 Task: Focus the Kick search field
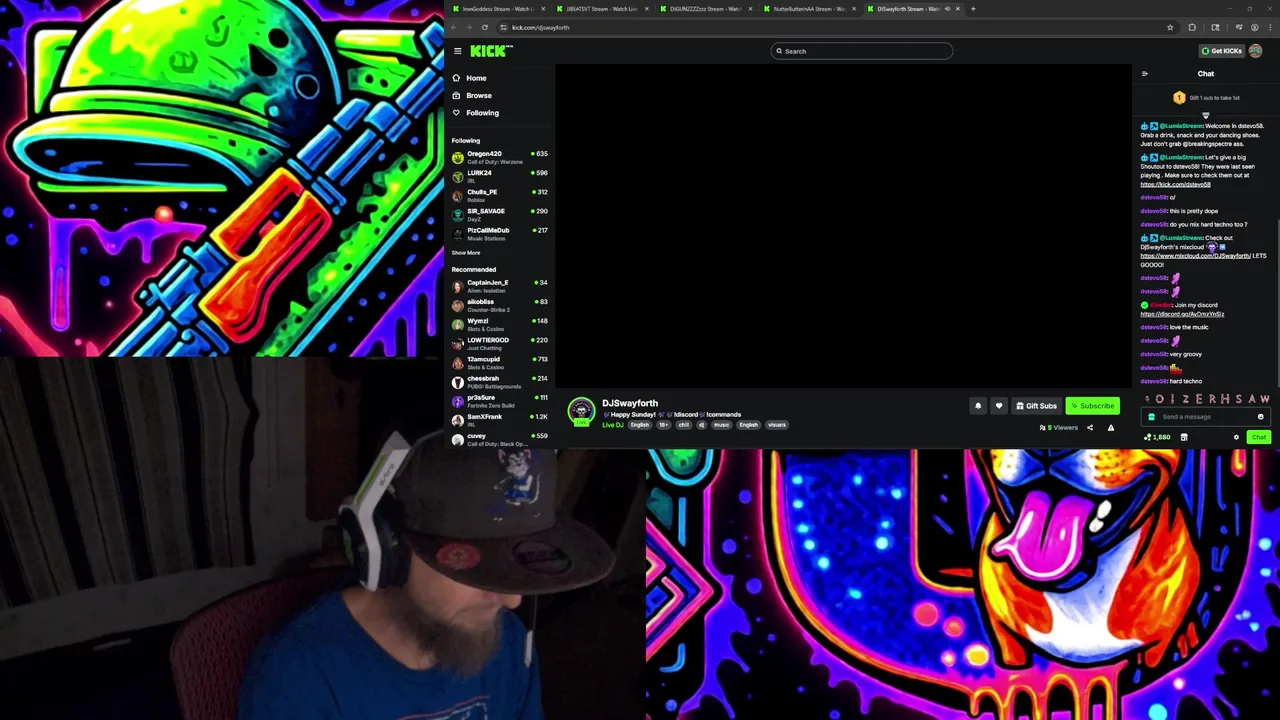(x=861, y=51)
